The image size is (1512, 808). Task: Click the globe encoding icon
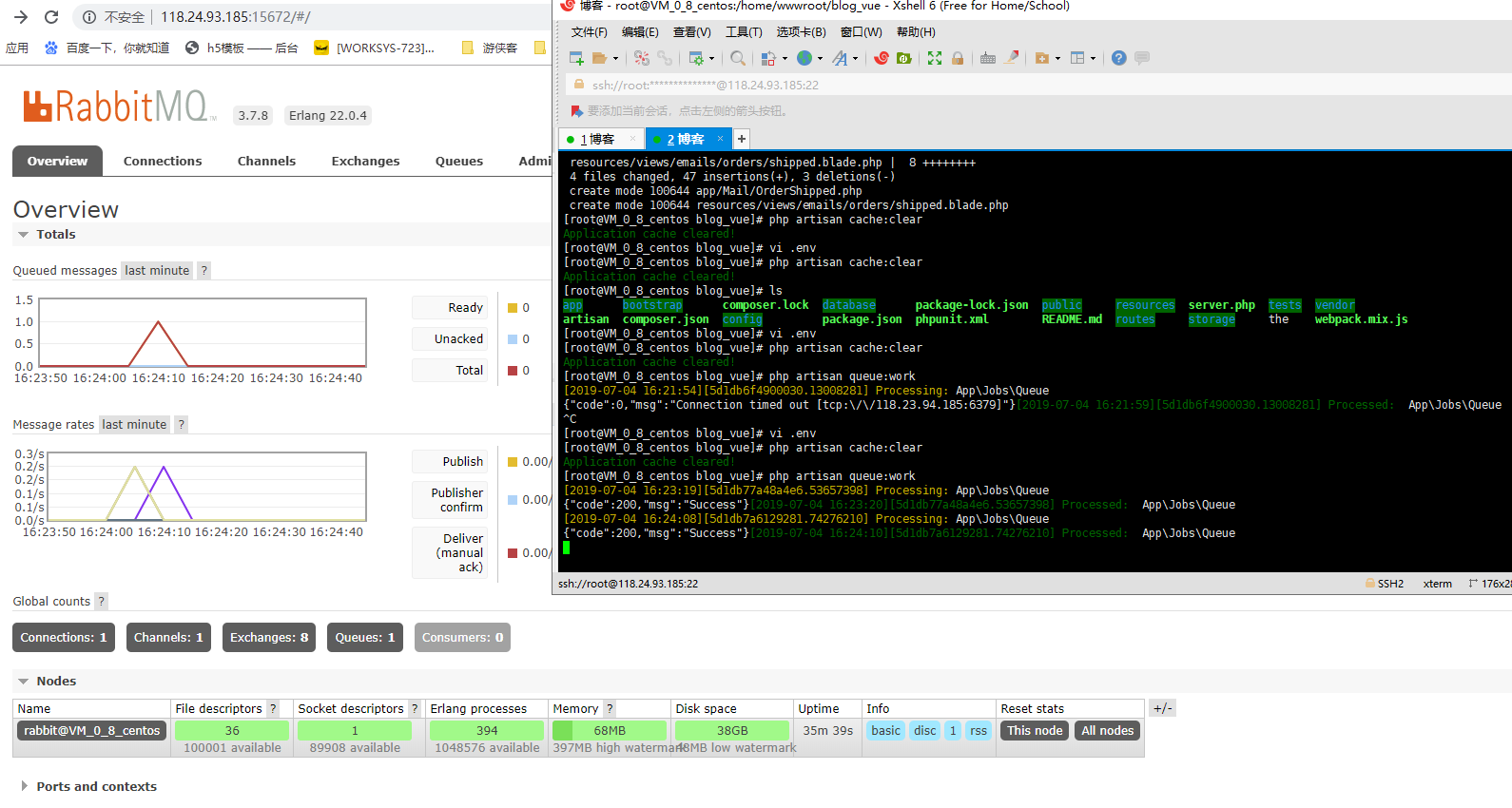click(804, 58)
